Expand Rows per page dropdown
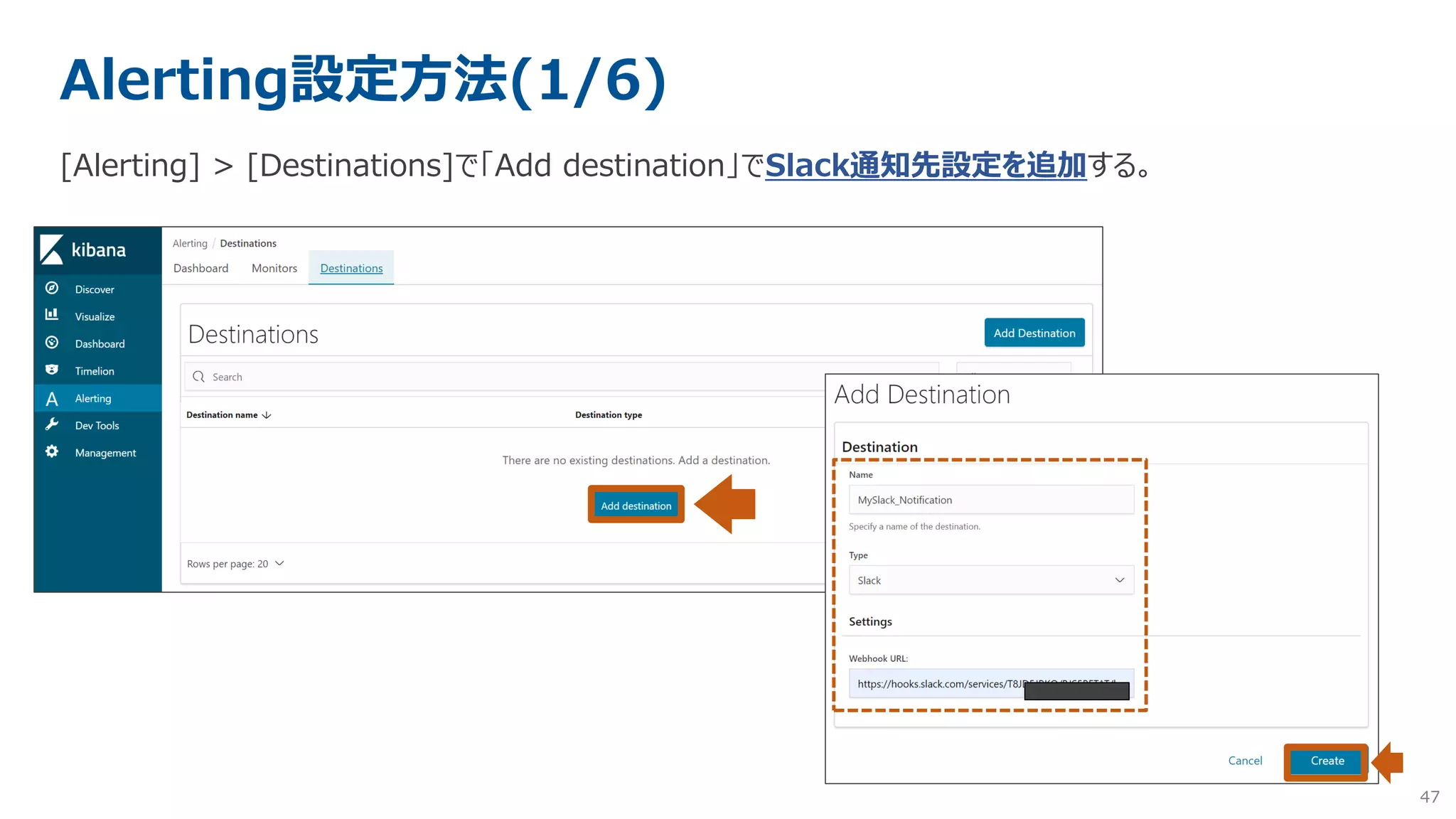This screenshot has height=819, width=1456. (x=235, y=564)
